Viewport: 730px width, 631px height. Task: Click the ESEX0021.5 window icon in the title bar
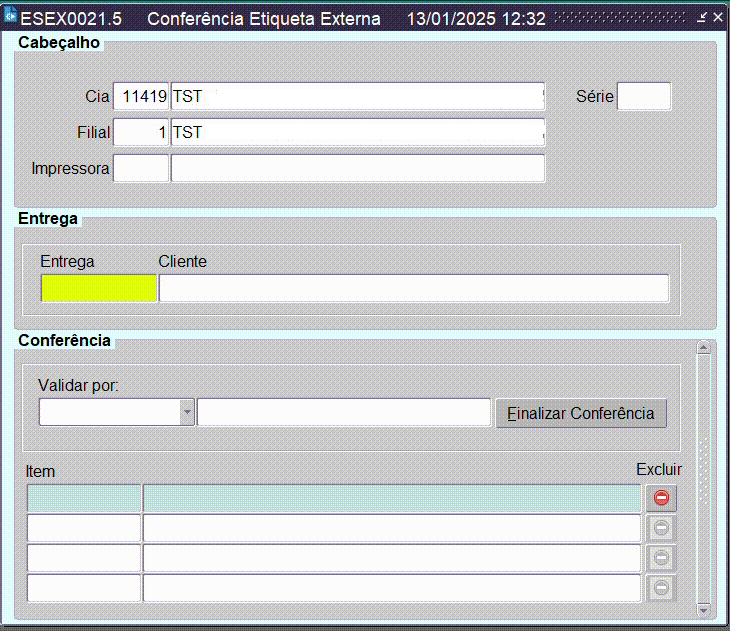pos(11,19)
